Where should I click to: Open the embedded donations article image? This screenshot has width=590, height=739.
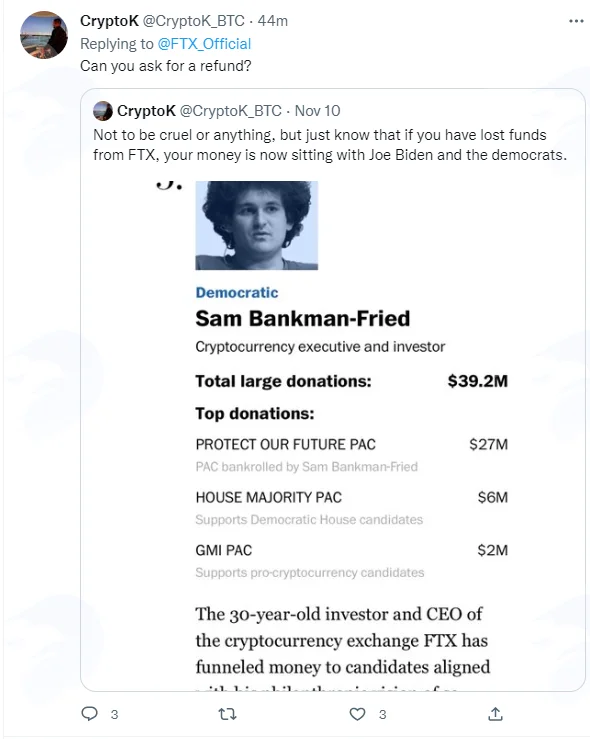(x=333, y=434)
